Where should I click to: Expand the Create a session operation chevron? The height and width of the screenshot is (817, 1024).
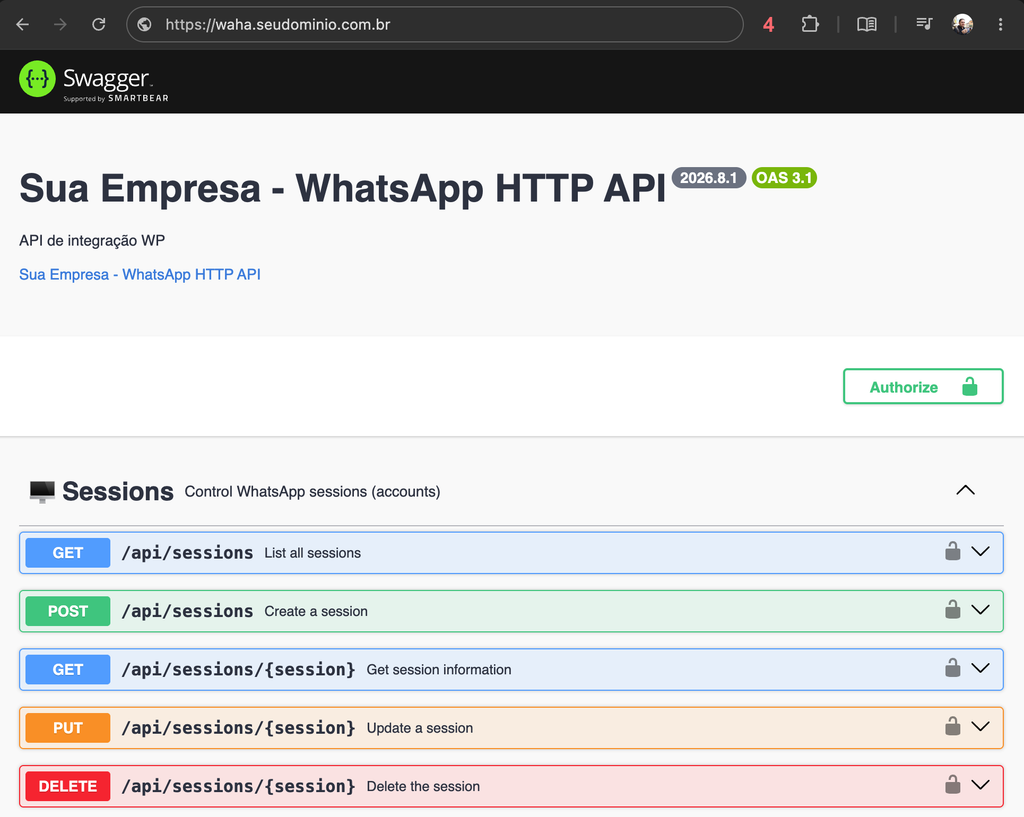[x=980, y=610]
